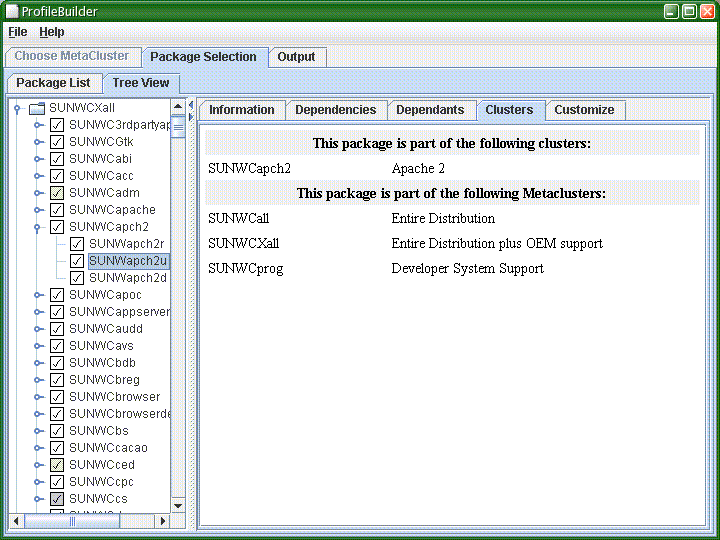Viewport: 720px width, 540px height.
Task: Open the Help menu
Action: pyautogui.click(x=51, y=32)
